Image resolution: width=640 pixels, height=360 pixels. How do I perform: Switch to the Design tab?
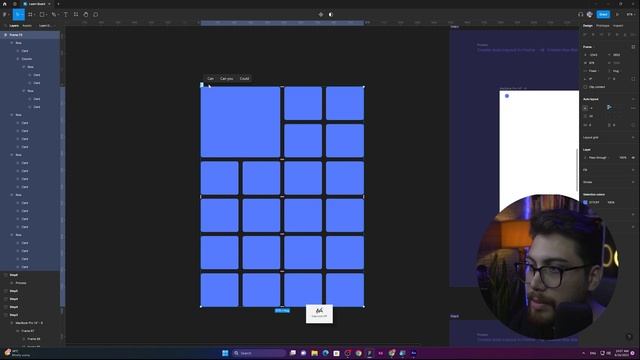pos(588,26)
